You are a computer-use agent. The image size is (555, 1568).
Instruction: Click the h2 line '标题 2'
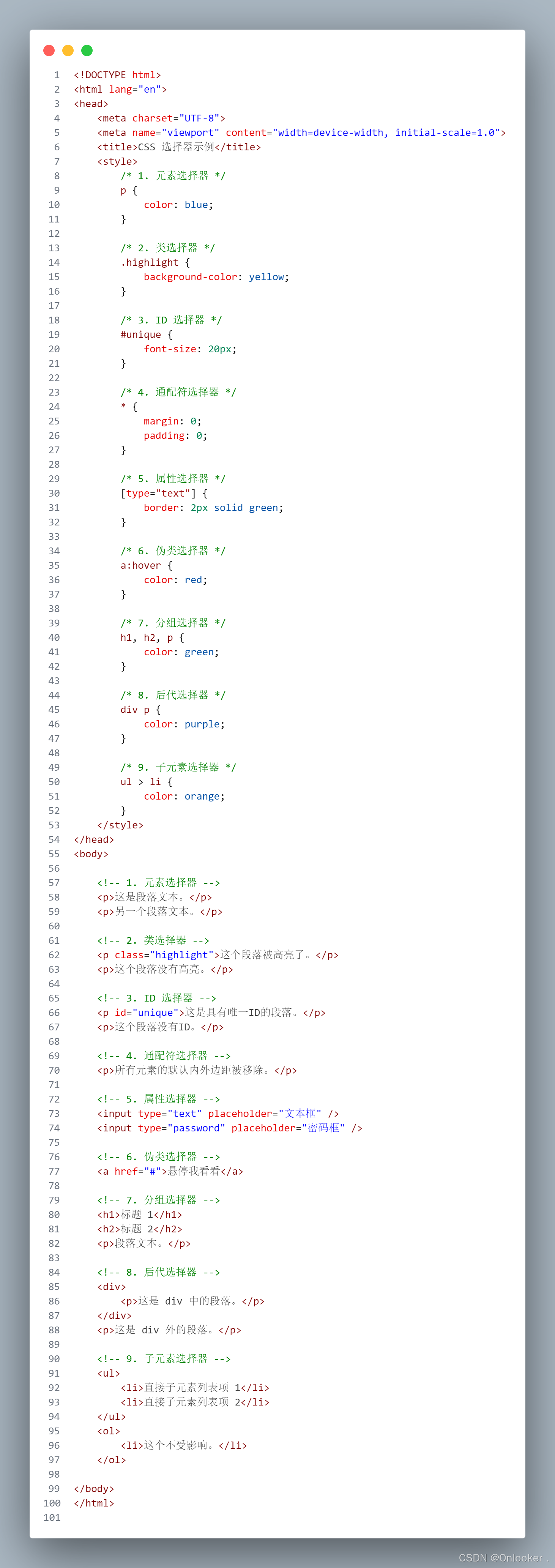click(x=140, y=1229)
